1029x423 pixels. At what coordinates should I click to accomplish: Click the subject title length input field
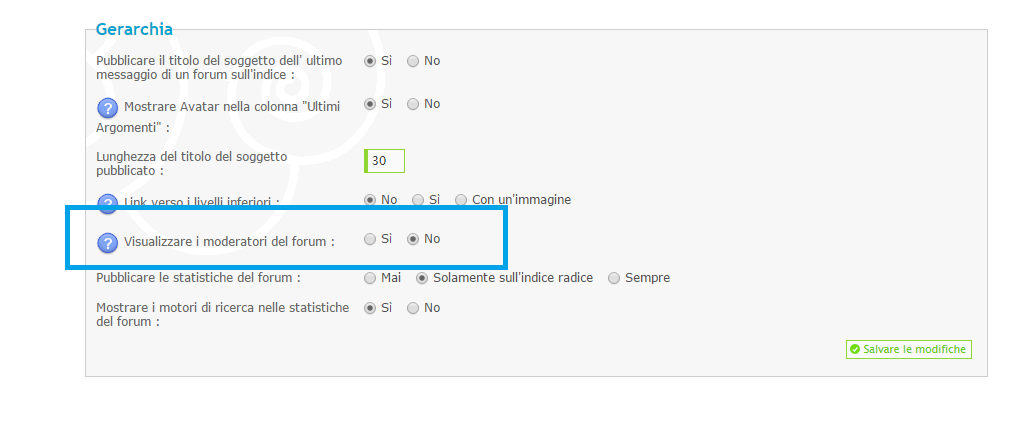385,161
